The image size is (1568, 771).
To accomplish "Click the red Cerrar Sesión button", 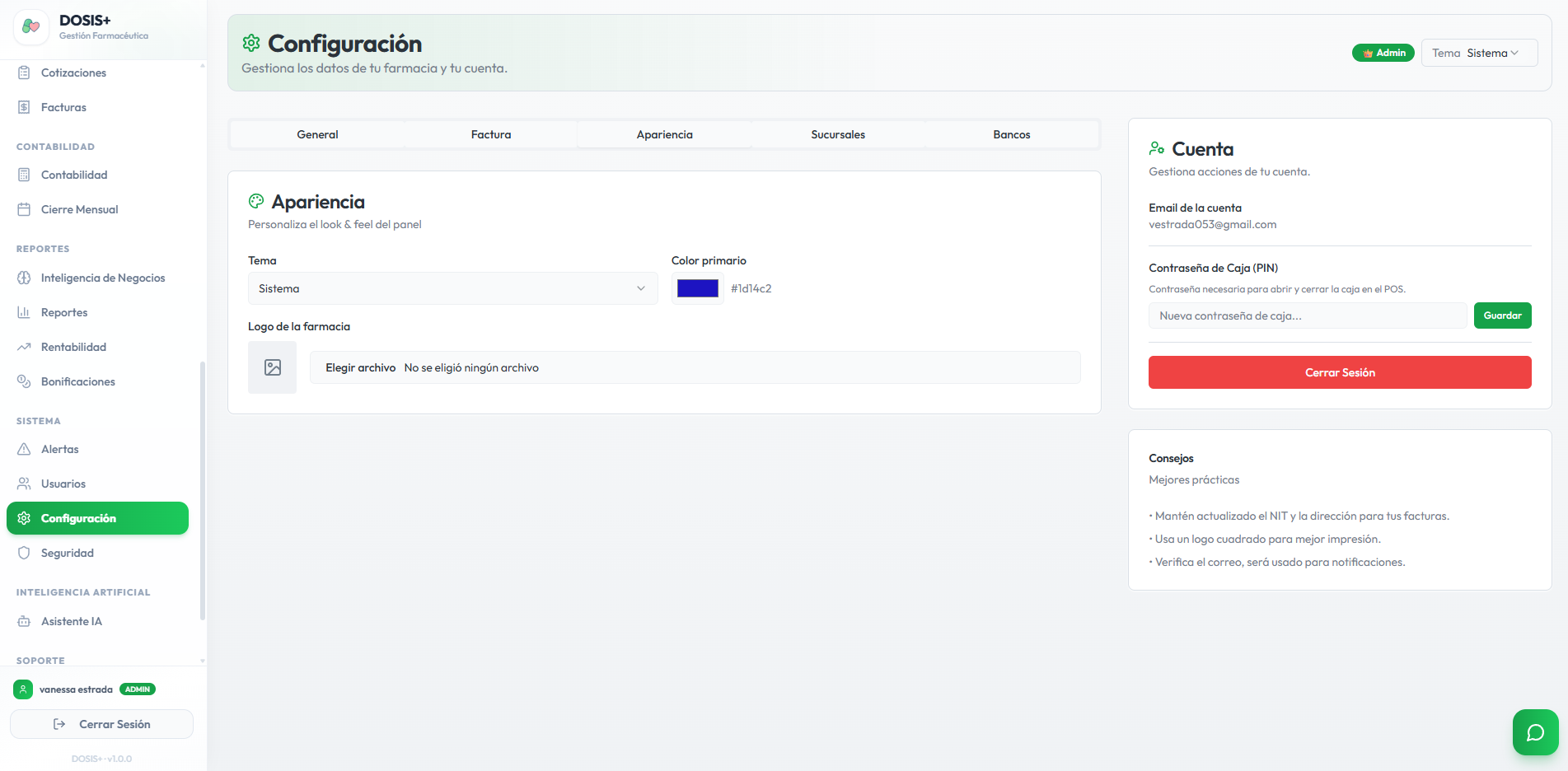I will click(1340, 372).
